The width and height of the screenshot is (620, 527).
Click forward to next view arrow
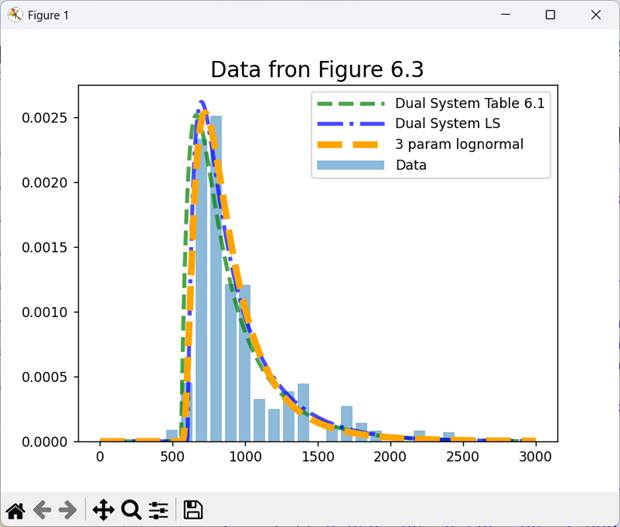tap(67, 510)
